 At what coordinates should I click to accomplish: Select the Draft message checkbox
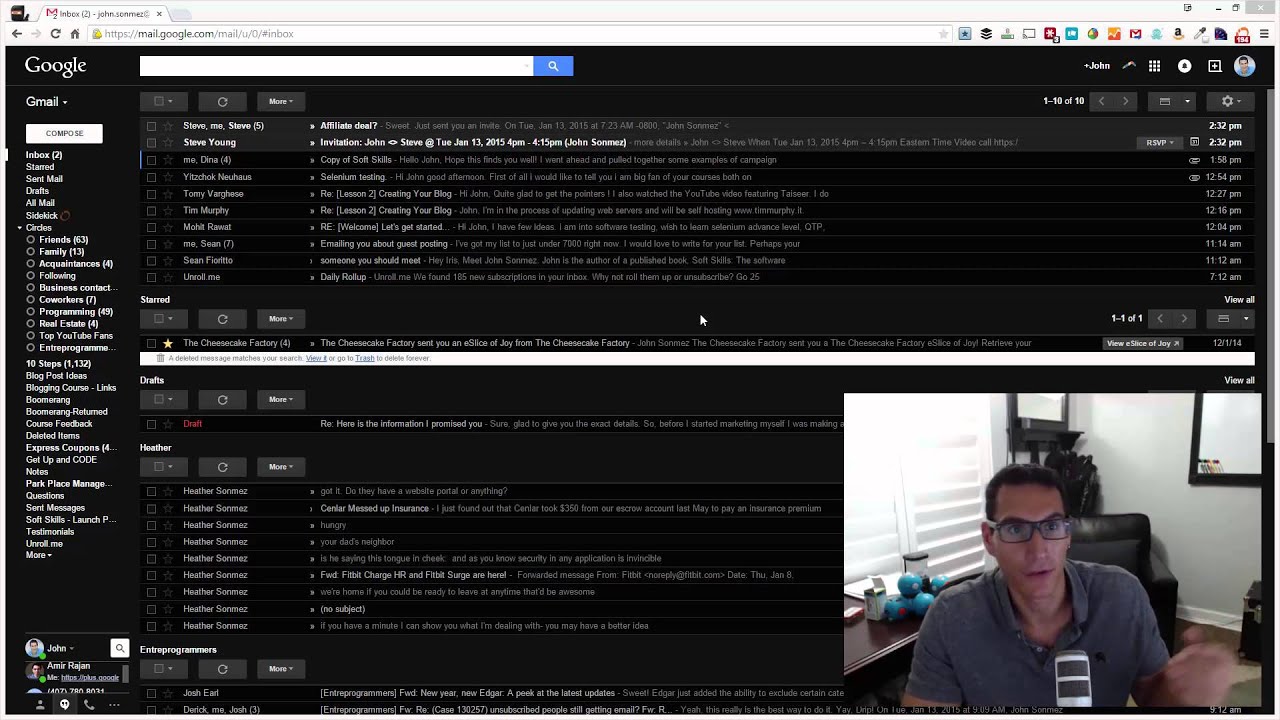click(151, 424)
